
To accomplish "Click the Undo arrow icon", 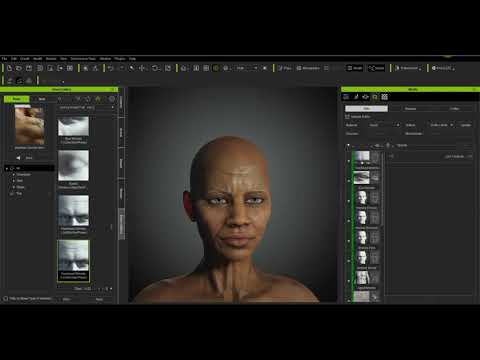I will 111,68.
